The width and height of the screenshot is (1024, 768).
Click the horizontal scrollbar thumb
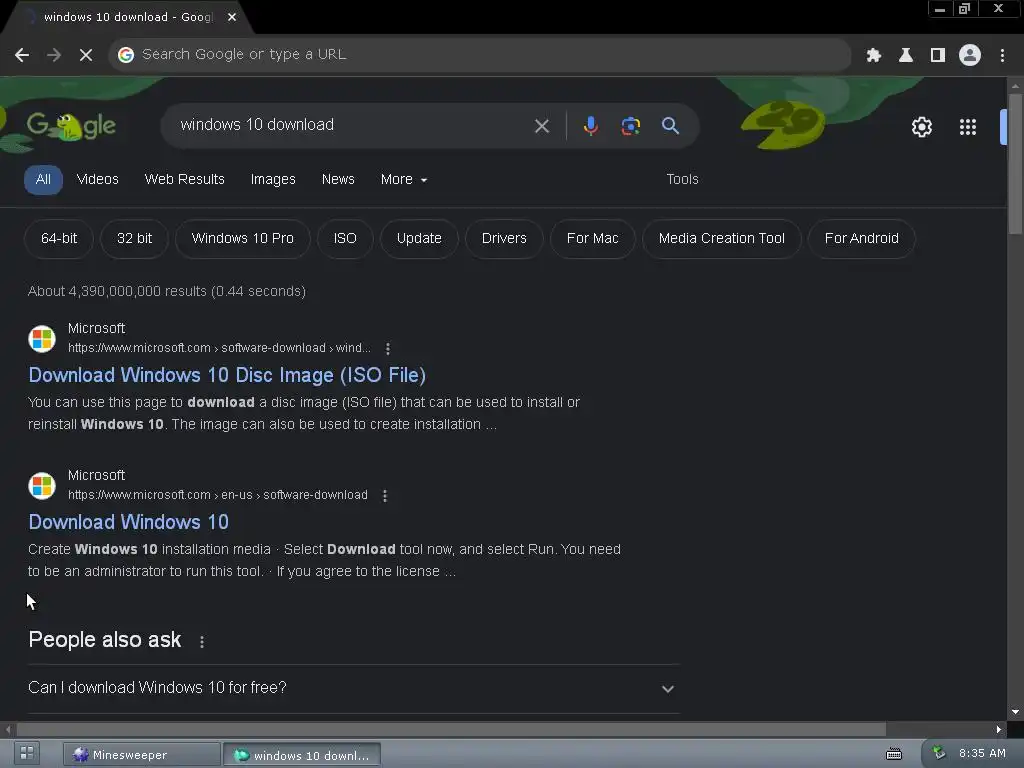point(451,729)
